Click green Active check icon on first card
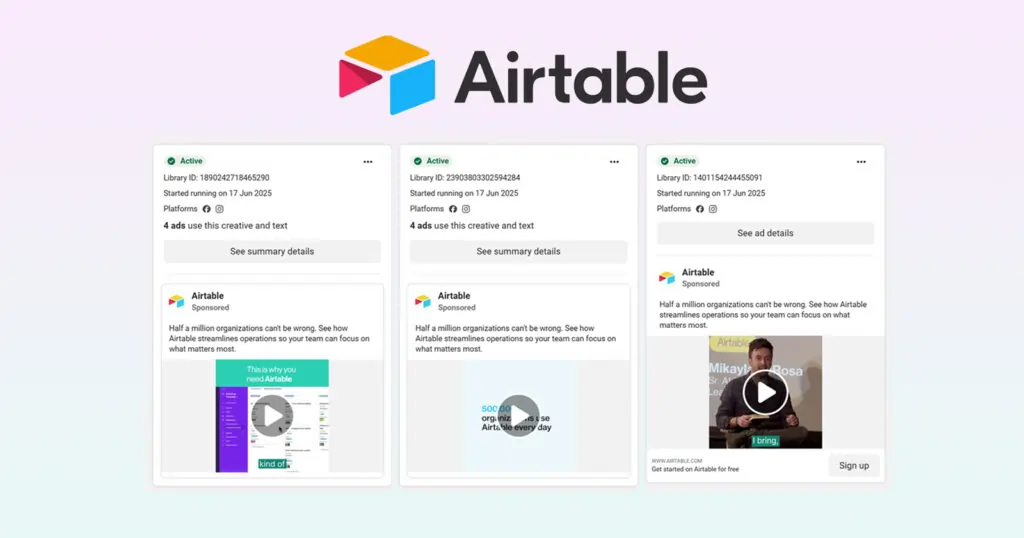This screenshot has width=1024, height=538. point(171,161)
